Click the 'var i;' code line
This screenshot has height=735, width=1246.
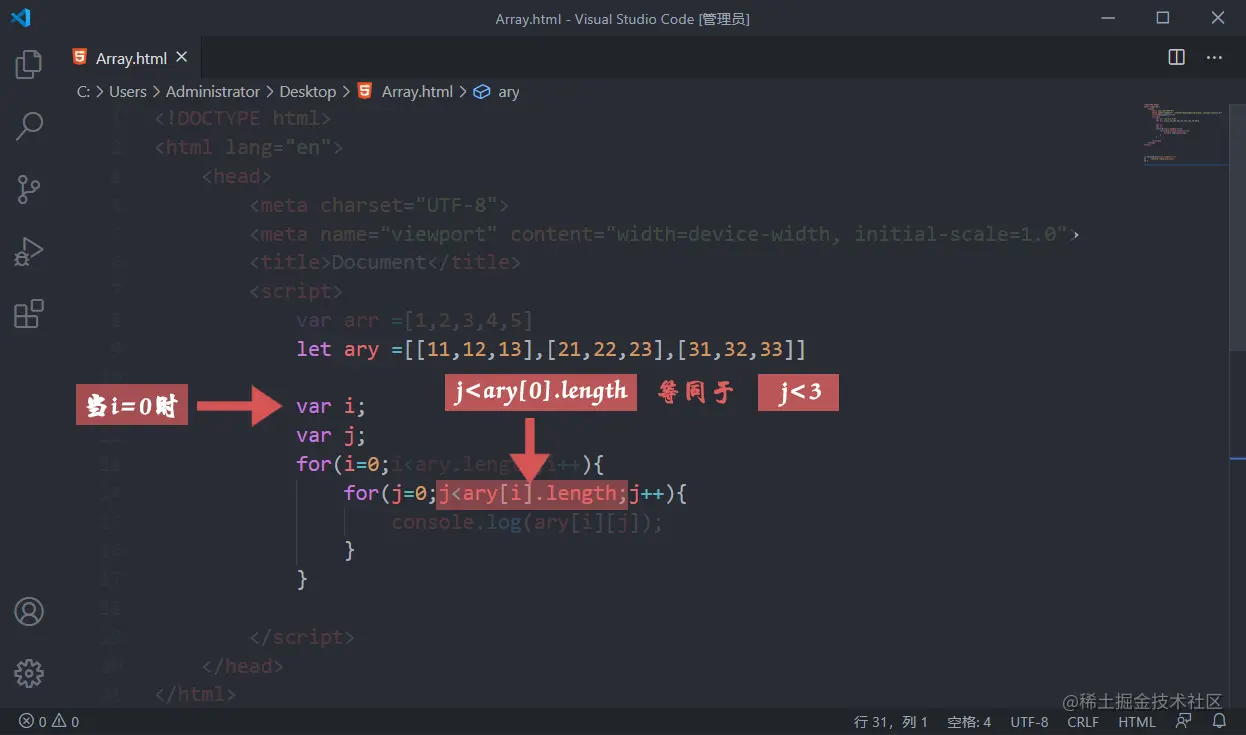331,406
